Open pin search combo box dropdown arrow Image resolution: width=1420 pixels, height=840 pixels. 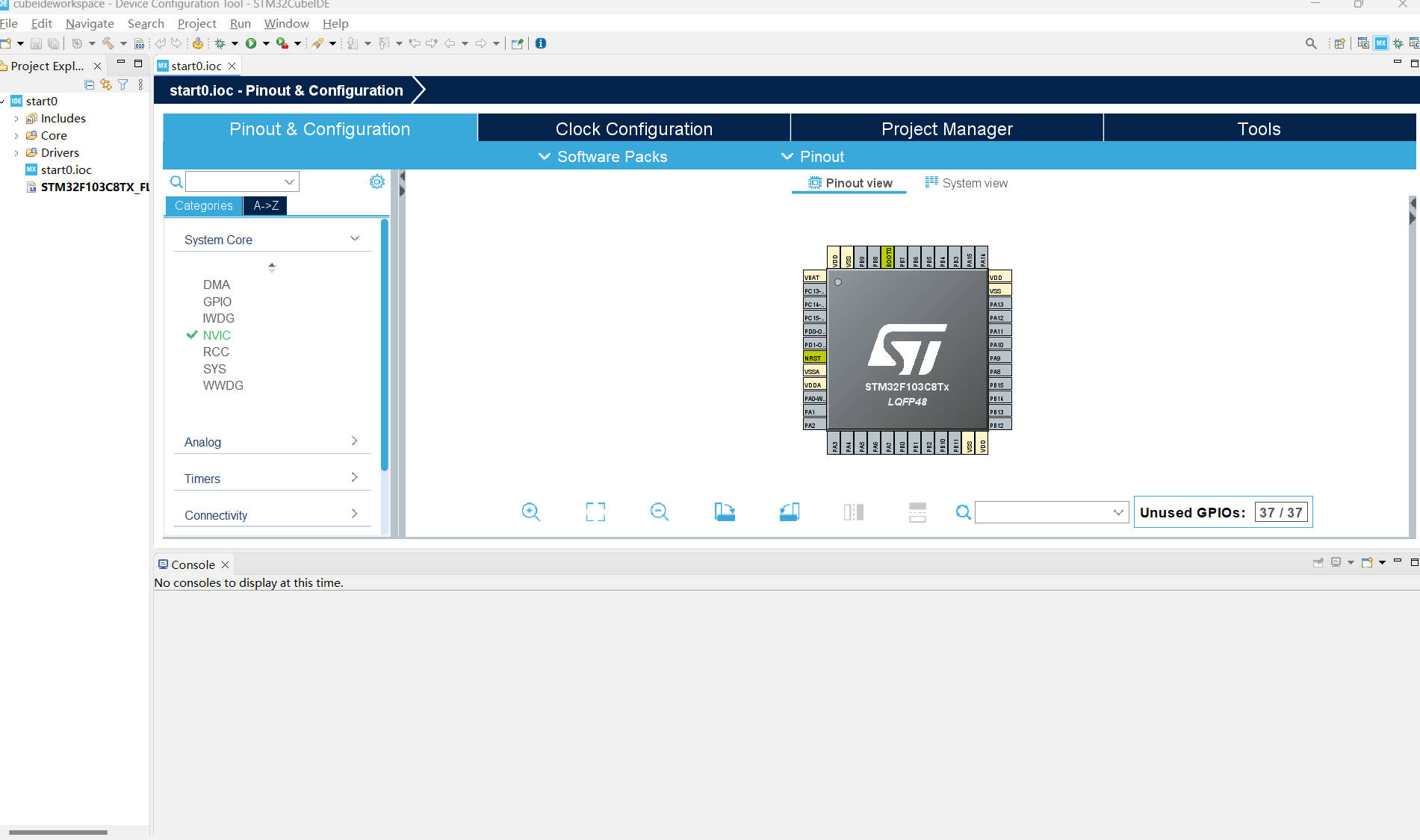click(x=1118, y=512)
